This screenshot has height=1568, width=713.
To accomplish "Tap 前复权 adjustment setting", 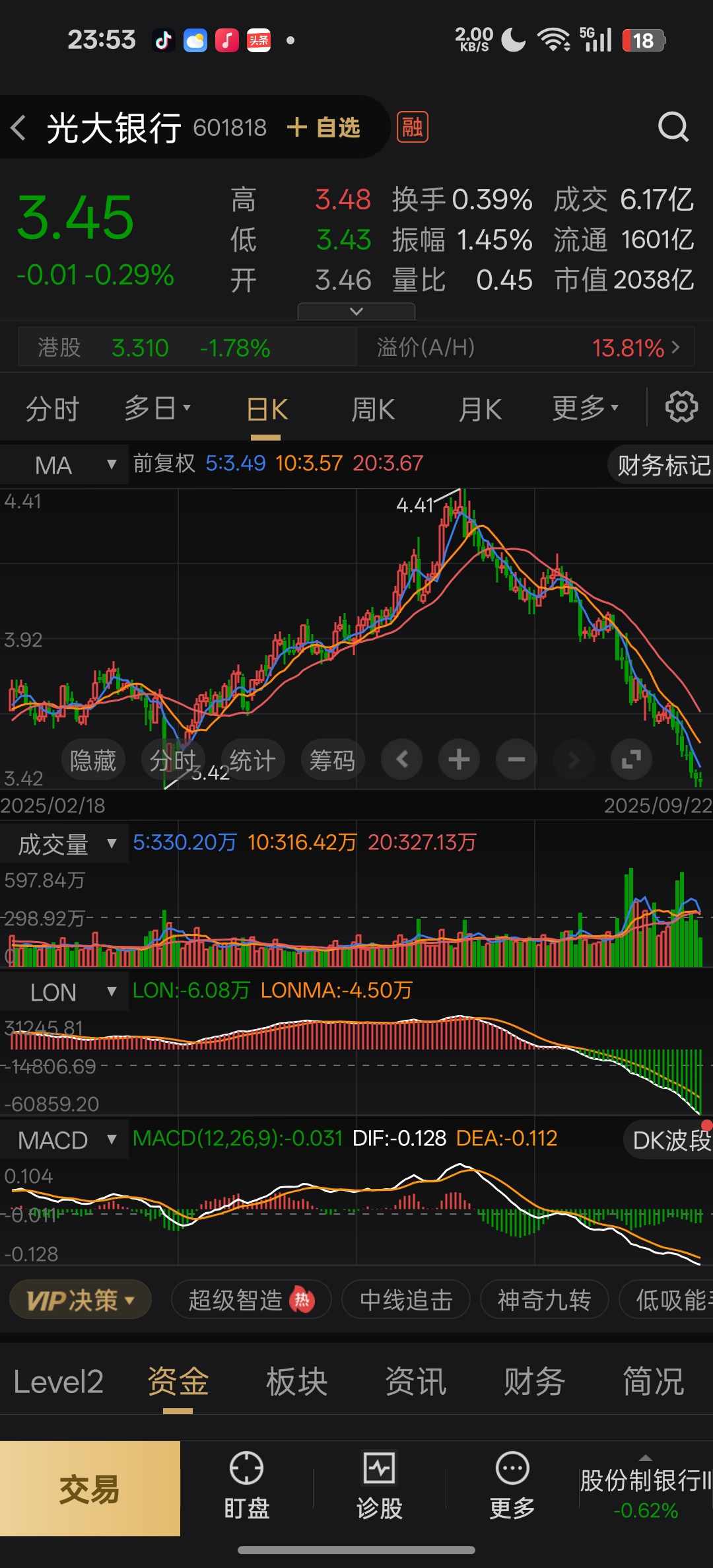I will point(164,463).
